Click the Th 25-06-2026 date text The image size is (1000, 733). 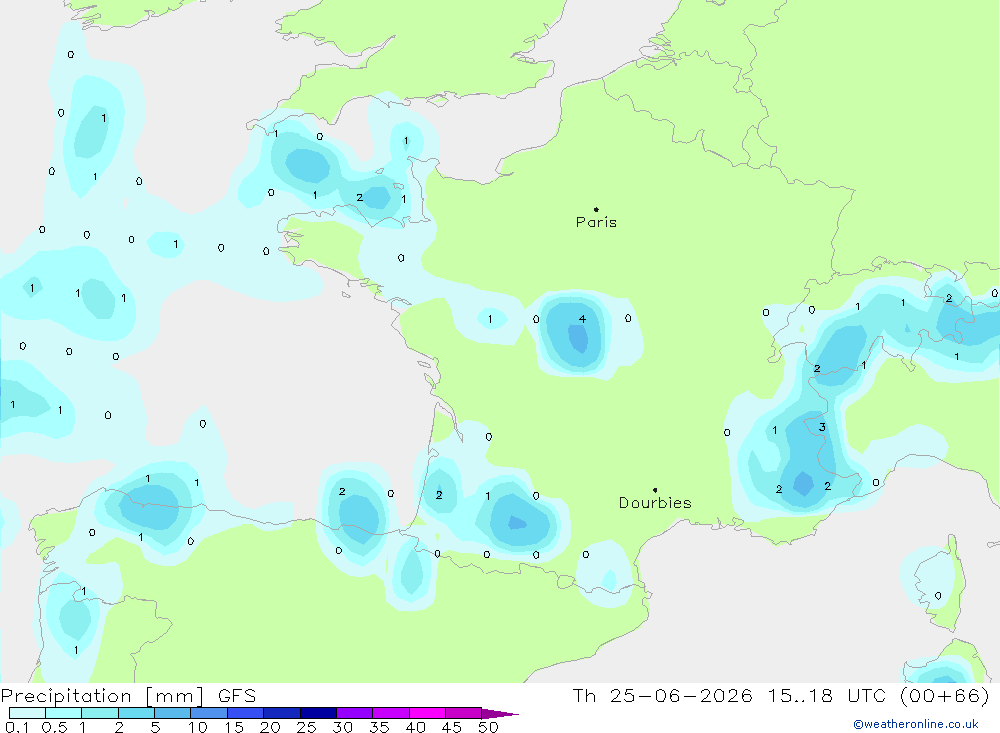point(662,696)
